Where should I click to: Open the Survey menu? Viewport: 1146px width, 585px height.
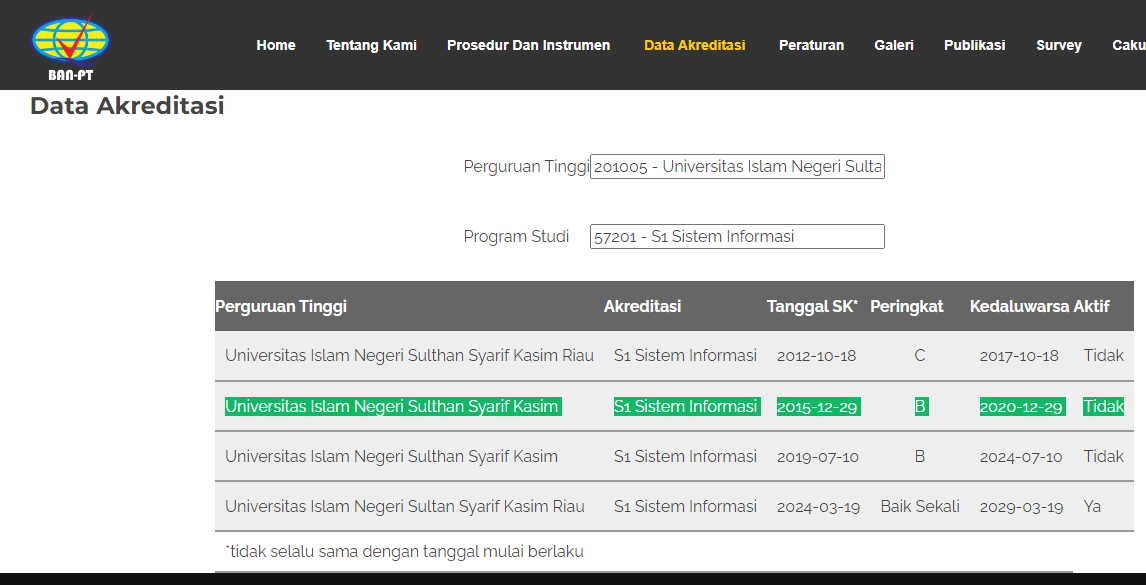click(1058, 45)
